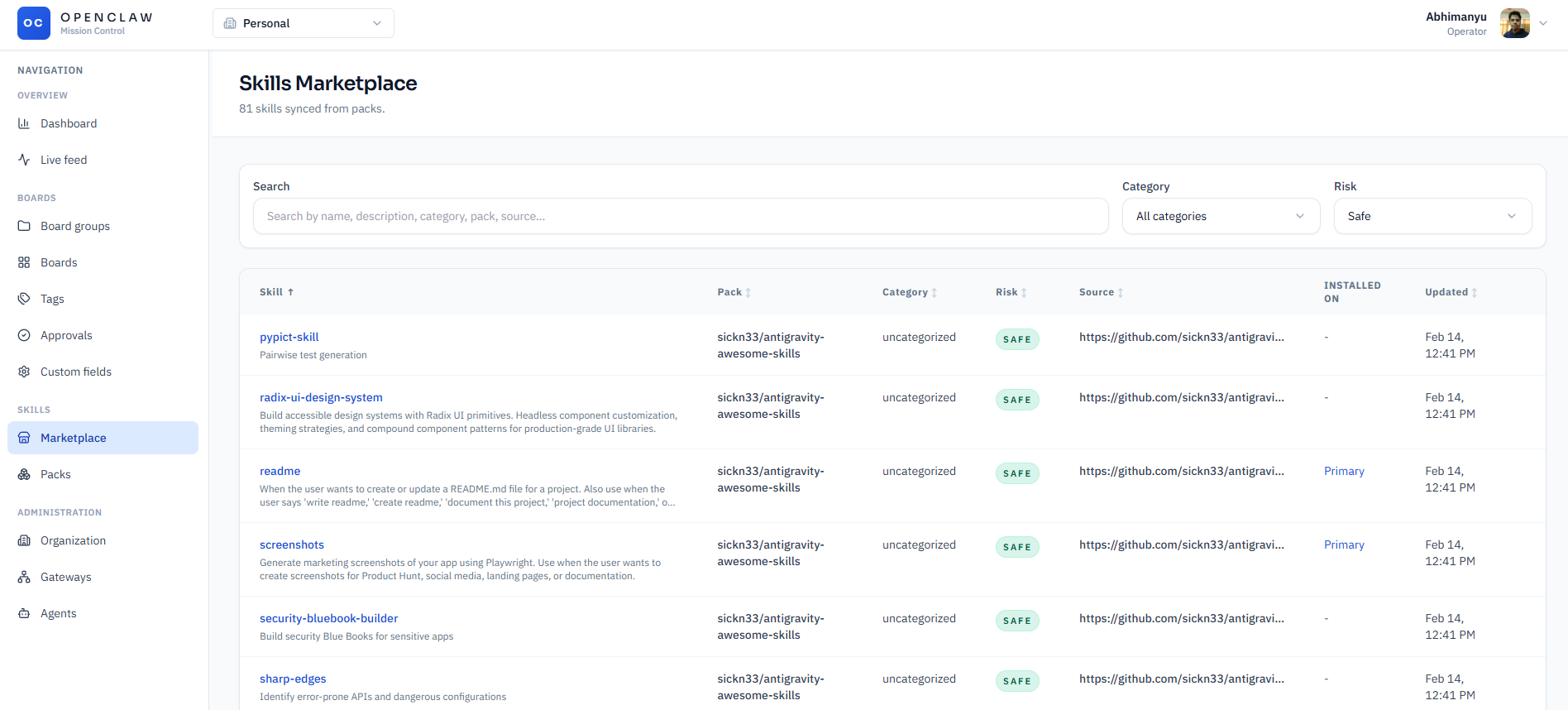Sort skills by Updated column
This screenshot has height=710, width=1568.
point(1451,292)
